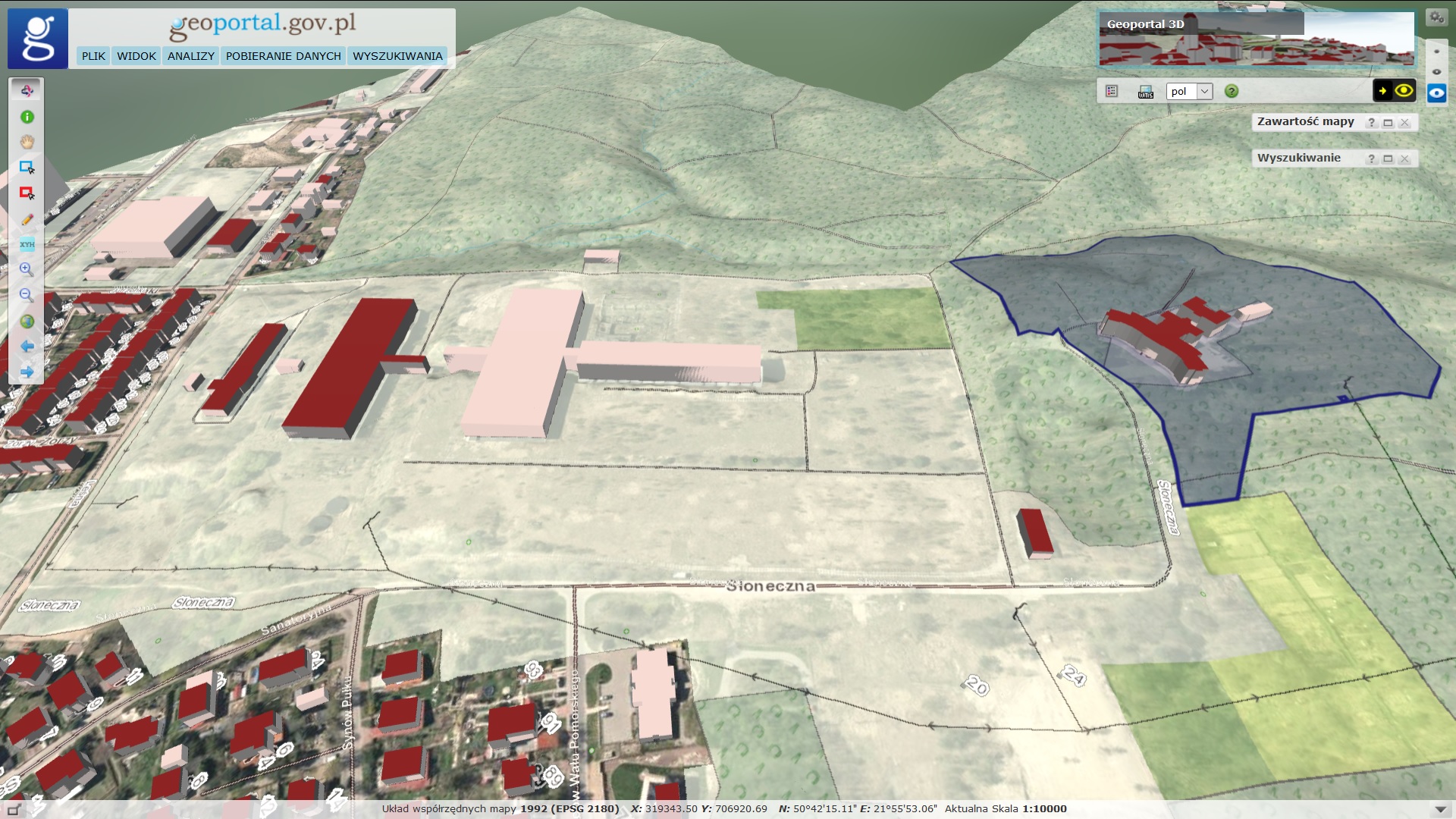This screenshot has width=1456, height=819.
Task: Go to previous view with left arrow
Action: (x=27, y=347)
